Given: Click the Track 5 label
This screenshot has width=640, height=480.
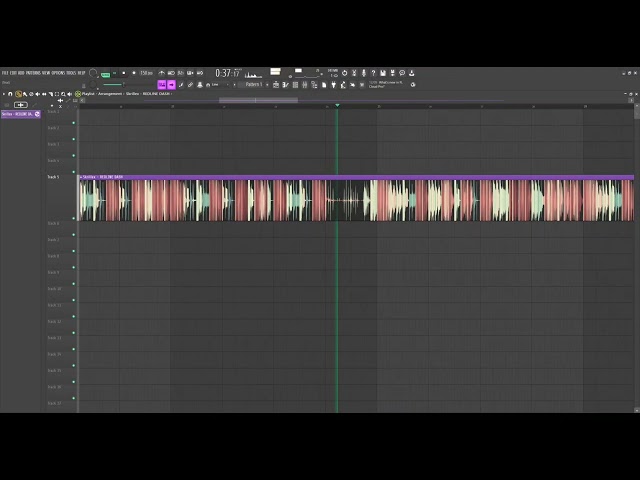Looking at the screenshot, I should (x=53, y=177).
